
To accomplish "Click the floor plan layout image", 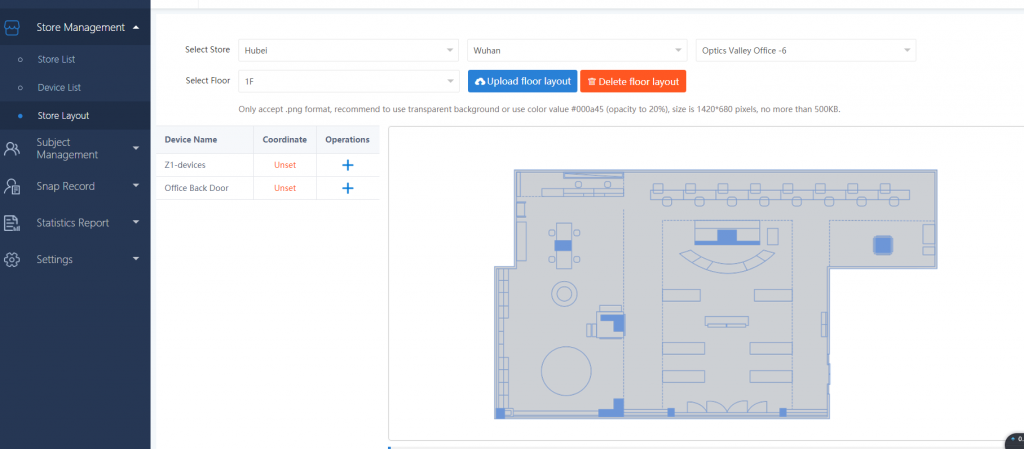I will point(716,294).
